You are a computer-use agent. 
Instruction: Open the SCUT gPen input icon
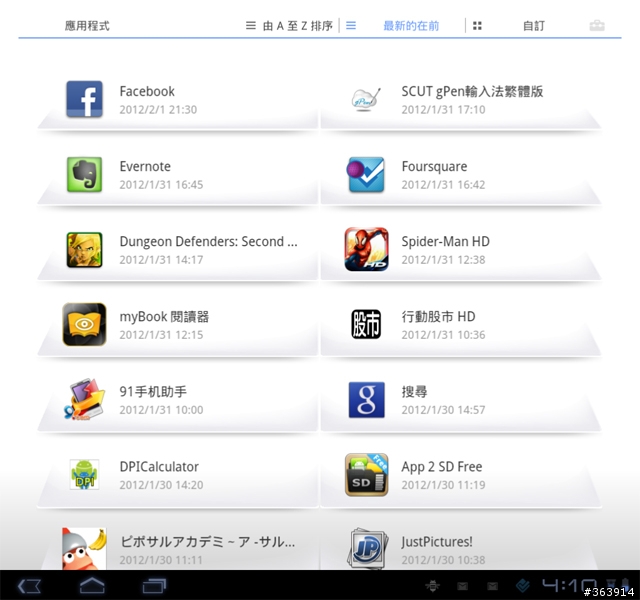(x=366, y=99)
